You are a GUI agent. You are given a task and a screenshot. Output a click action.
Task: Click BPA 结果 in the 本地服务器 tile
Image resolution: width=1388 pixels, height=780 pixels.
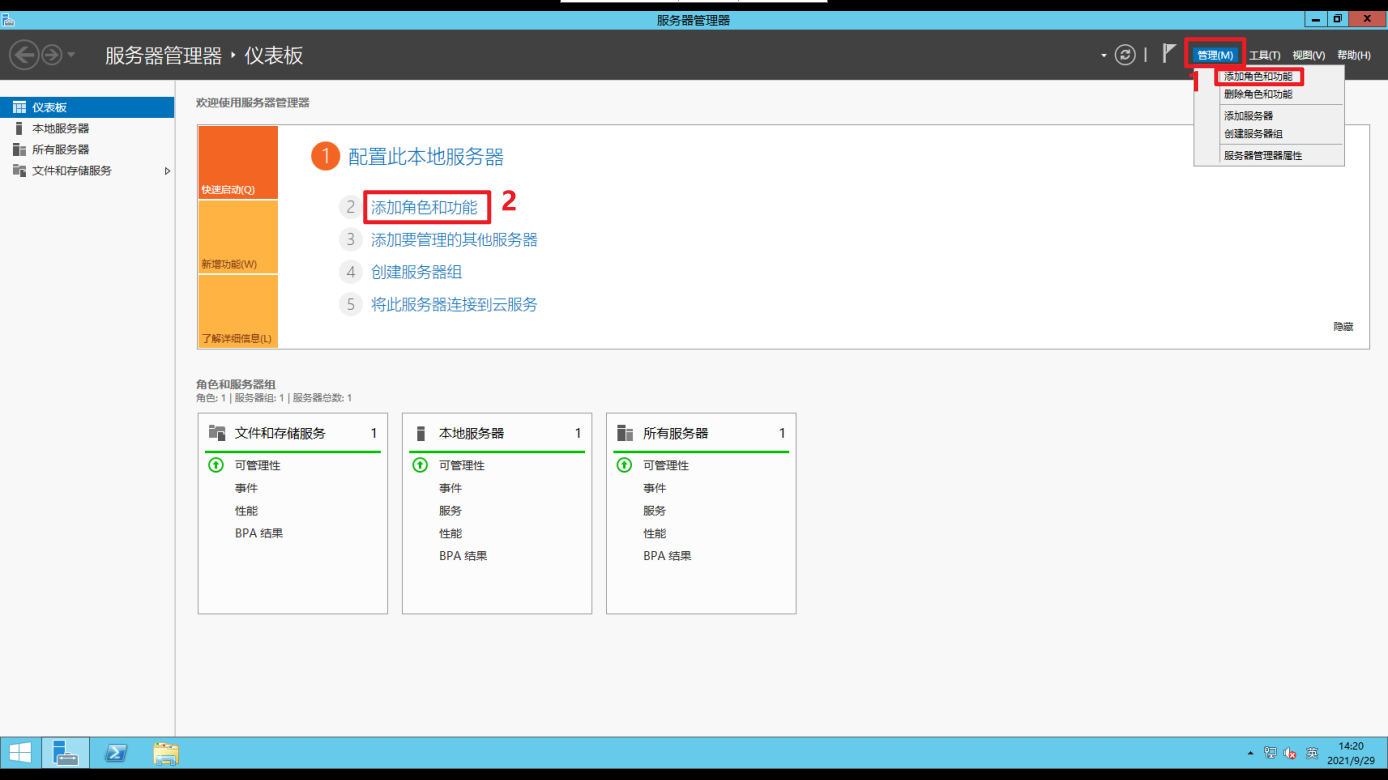tap(463, 556)
